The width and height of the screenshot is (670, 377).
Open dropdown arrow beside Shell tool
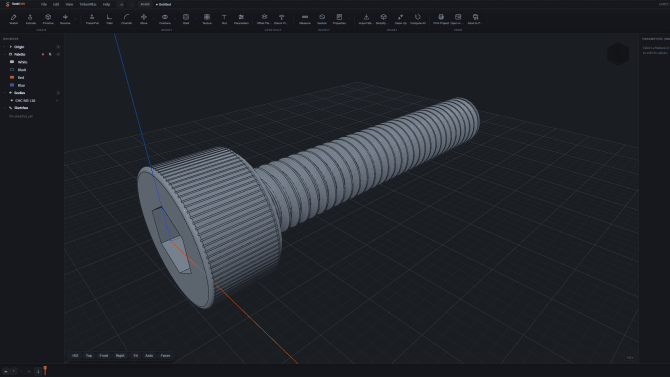pyautogui.click(x=196, y=19)
